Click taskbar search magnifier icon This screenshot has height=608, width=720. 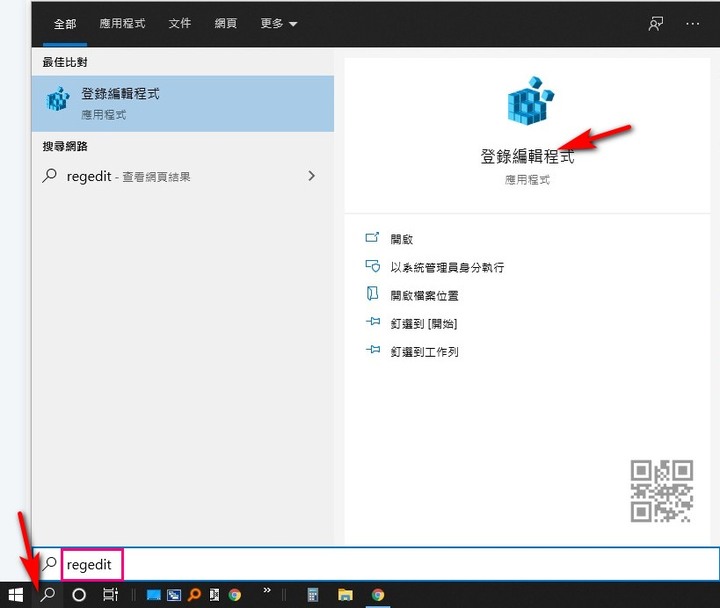tap(47, 595)
